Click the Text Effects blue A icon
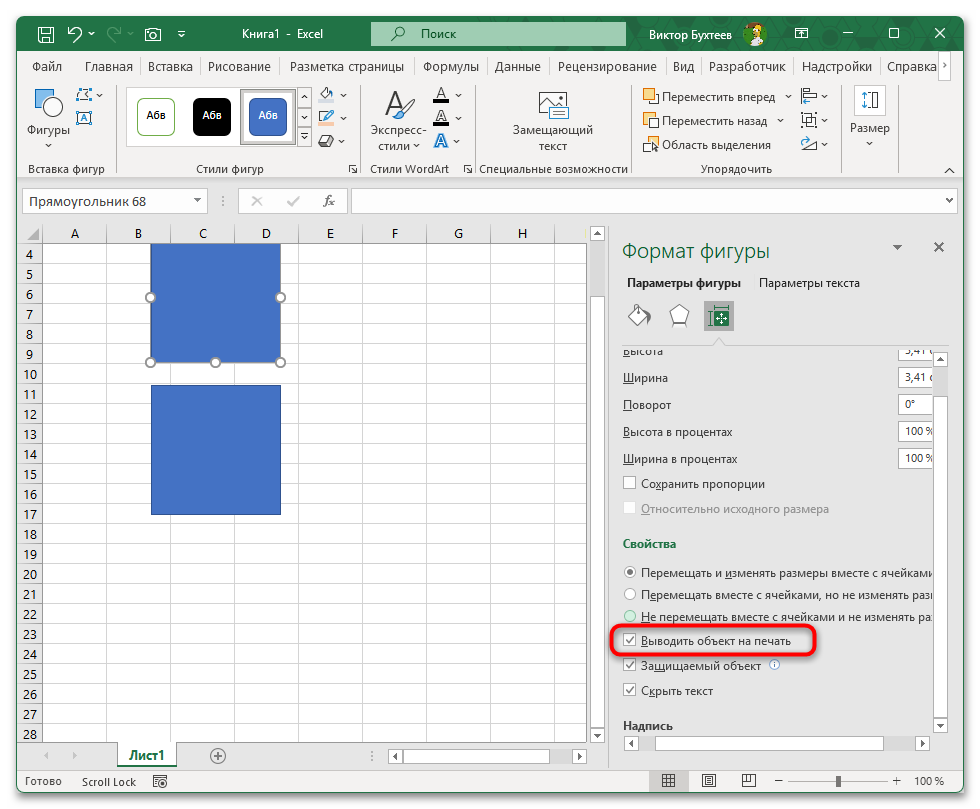980x809 pixels. 441,141
